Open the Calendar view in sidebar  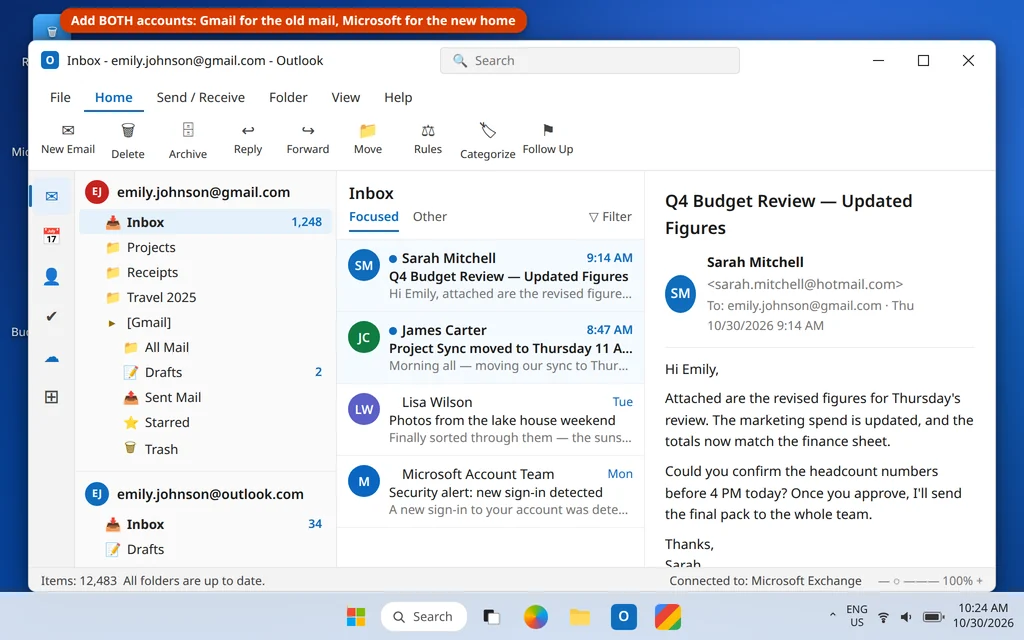tap(52, 236)
